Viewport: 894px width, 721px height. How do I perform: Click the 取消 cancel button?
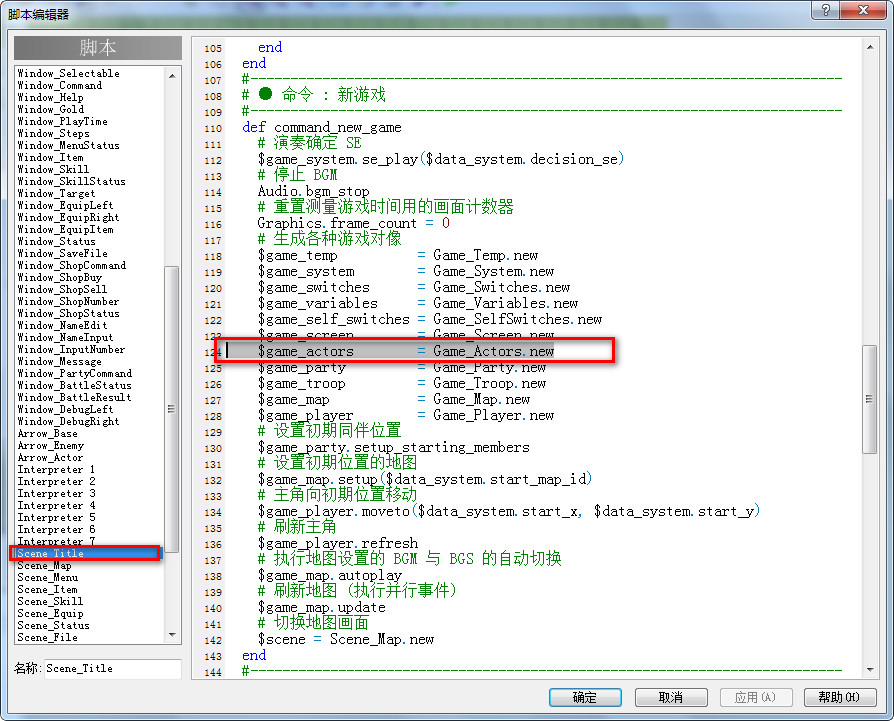tap(671, 697)
